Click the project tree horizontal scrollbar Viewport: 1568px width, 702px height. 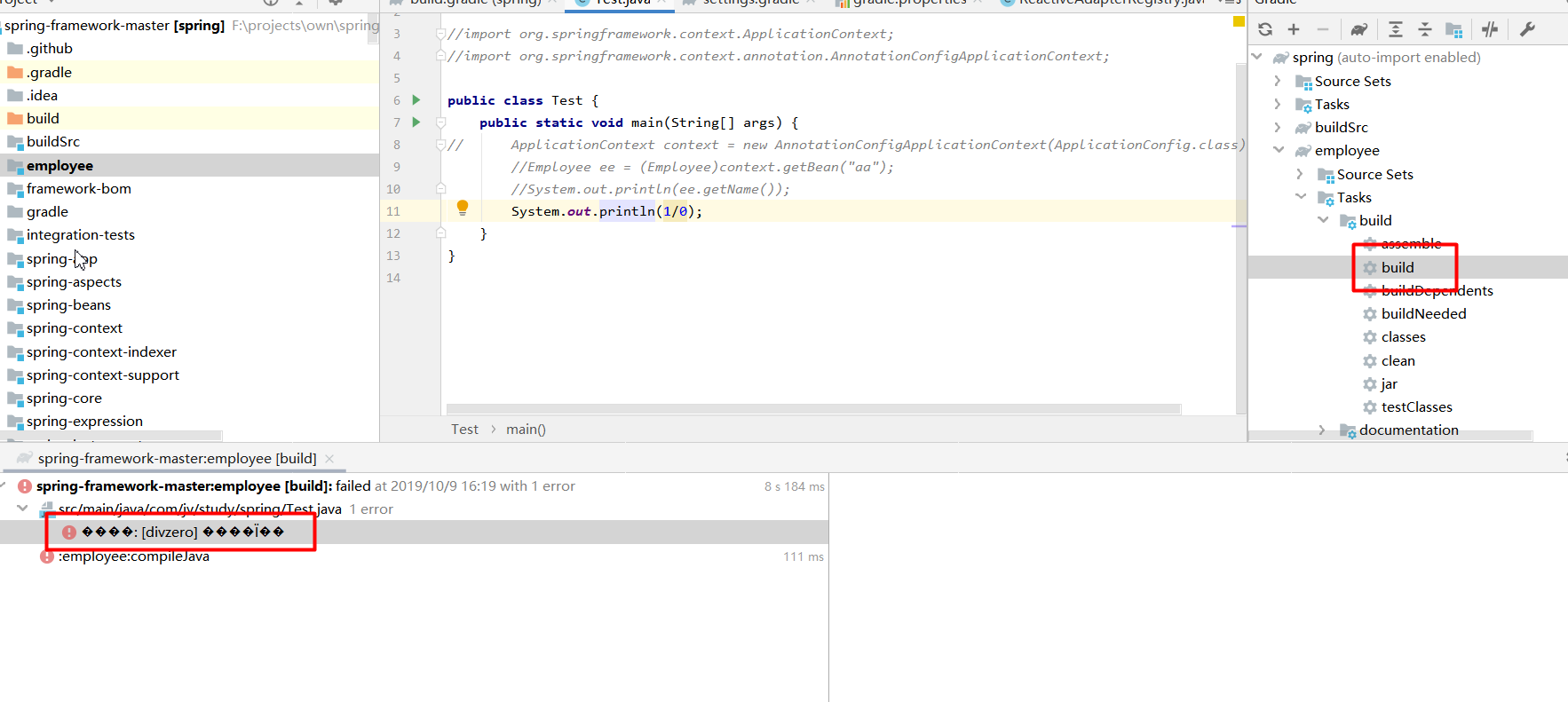[x=111, y=436]
